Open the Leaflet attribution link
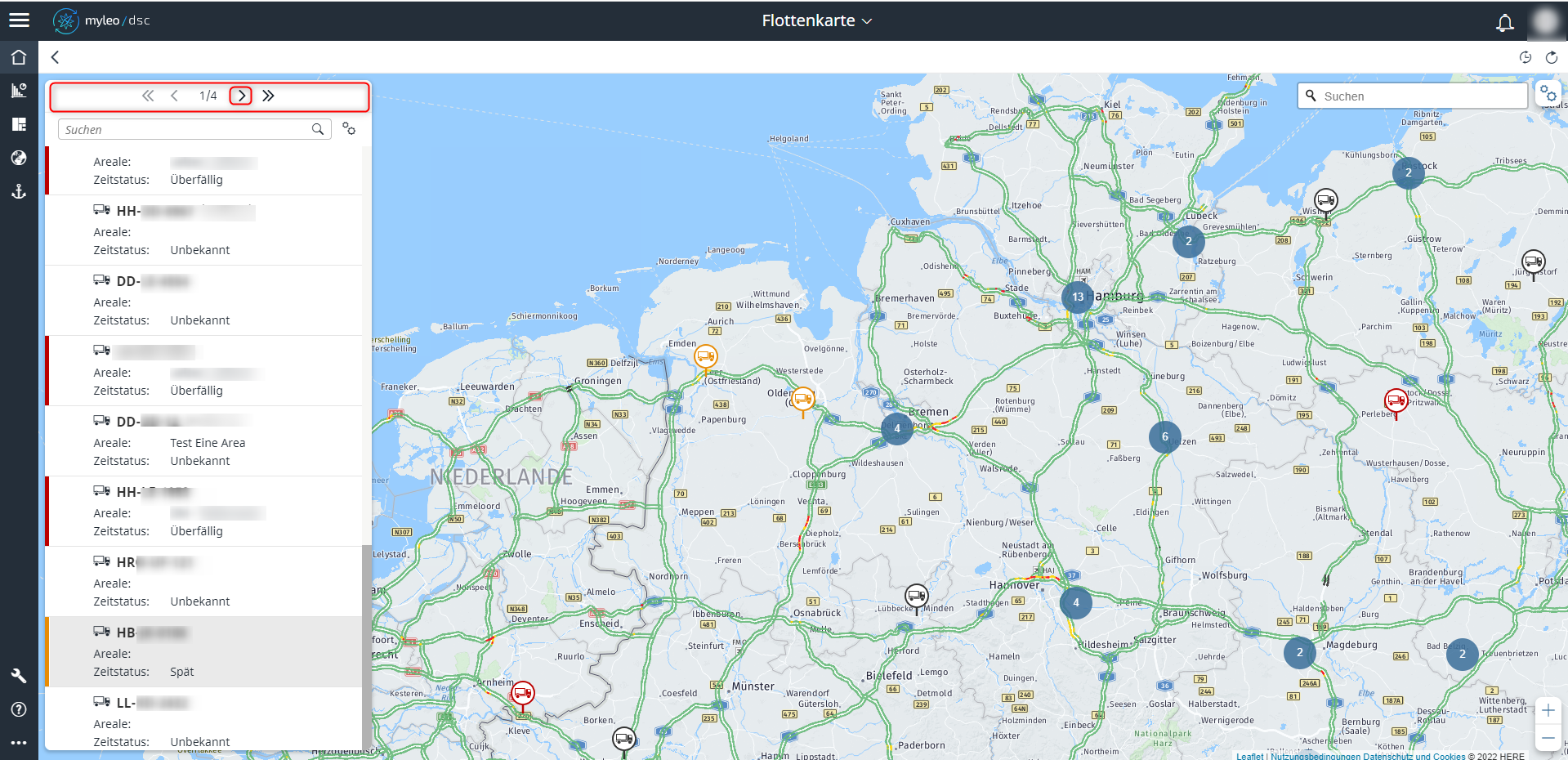 click(x=1249, y=756)
